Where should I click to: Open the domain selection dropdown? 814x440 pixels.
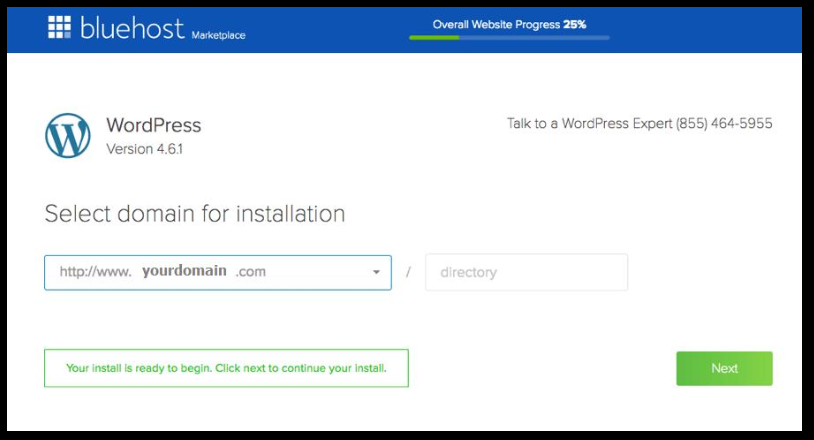218,272
